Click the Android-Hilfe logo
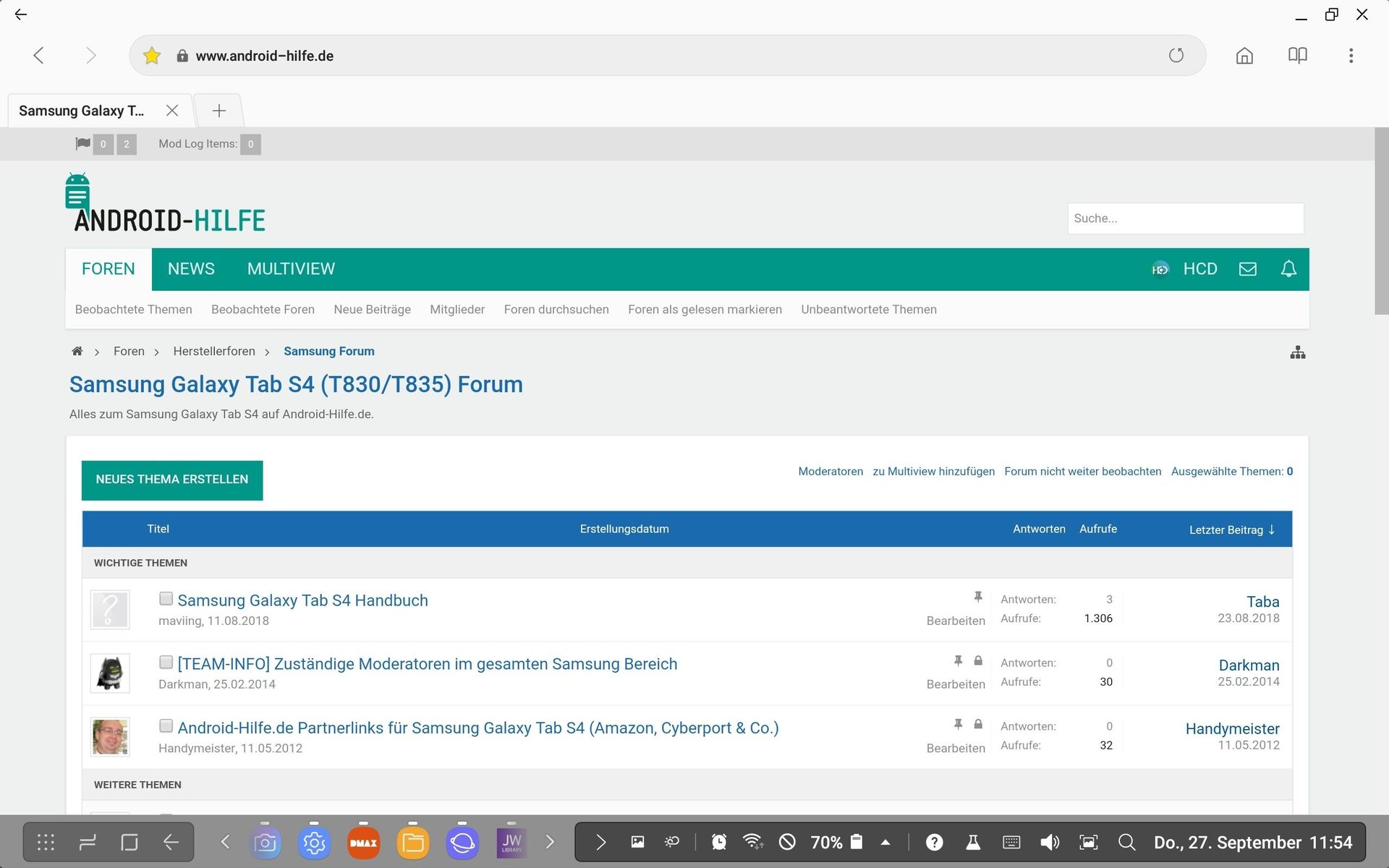 [x=166, y=203]
